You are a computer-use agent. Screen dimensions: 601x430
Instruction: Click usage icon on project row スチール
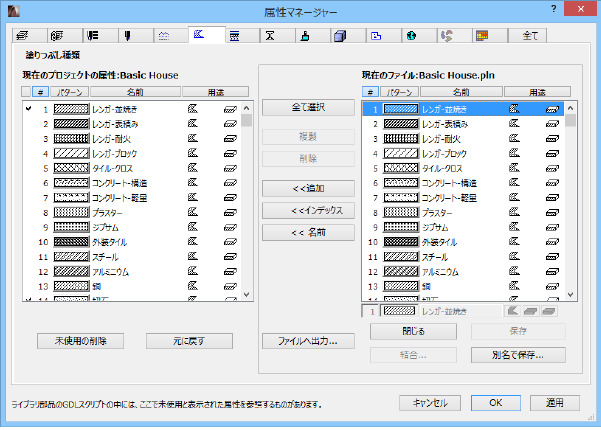point(230,257)
